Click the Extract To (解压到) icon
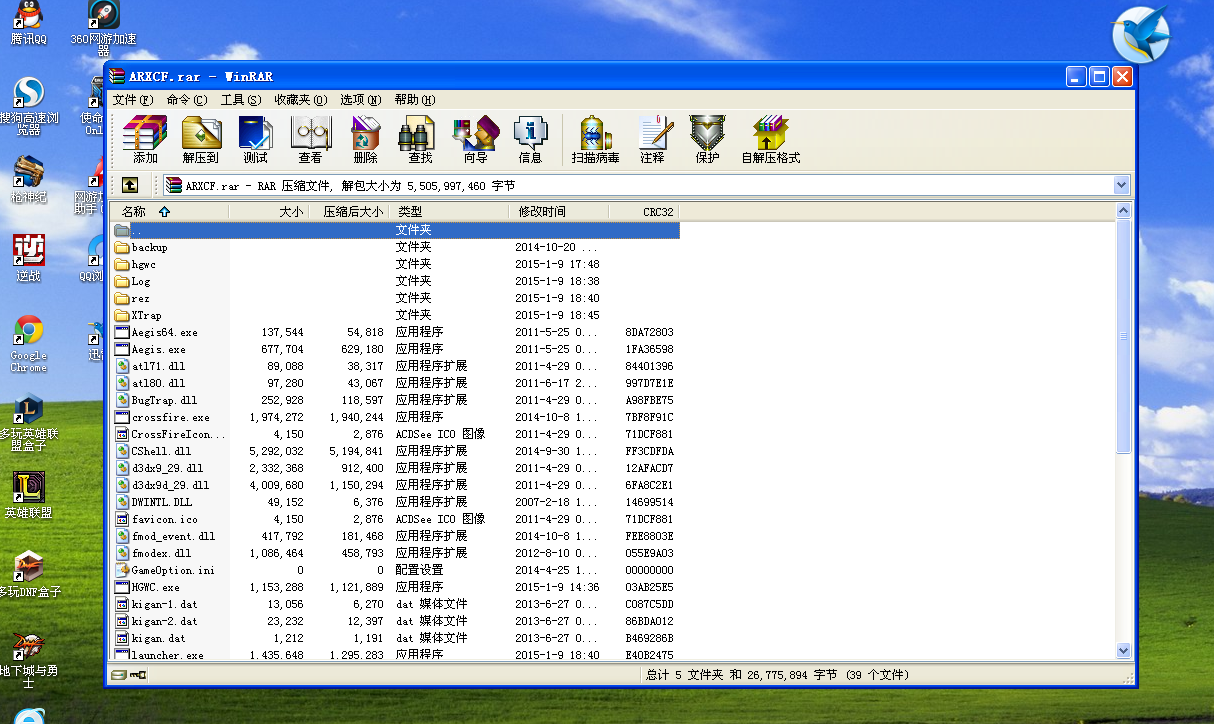This screenshot has height=724, width=1214. point(200,140)
